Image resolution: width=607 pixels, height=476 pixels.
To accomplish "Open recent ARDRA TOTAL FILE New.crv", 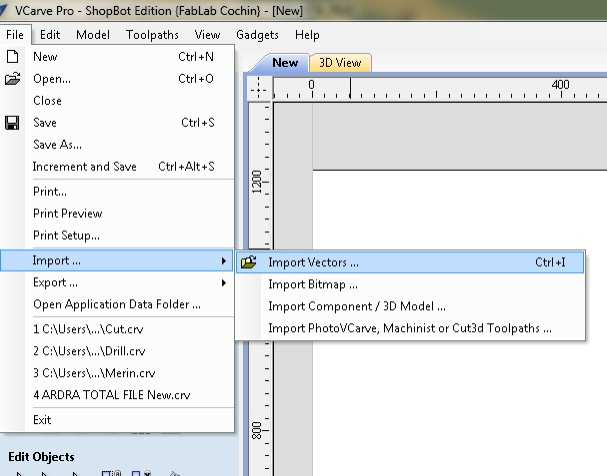I will 117,395.
